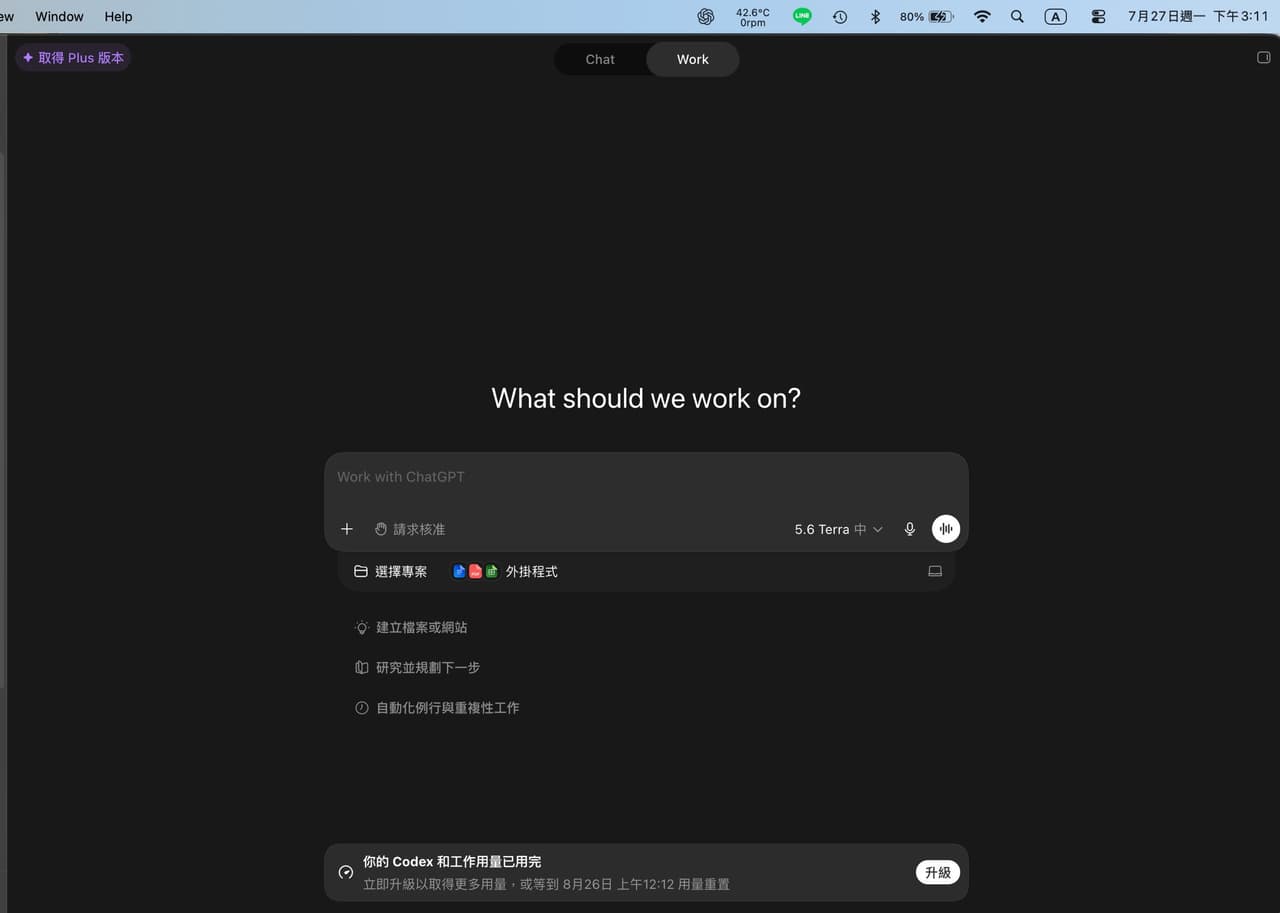
Task: Open the temperature monitor menu bar item
Action: point(753,17)
